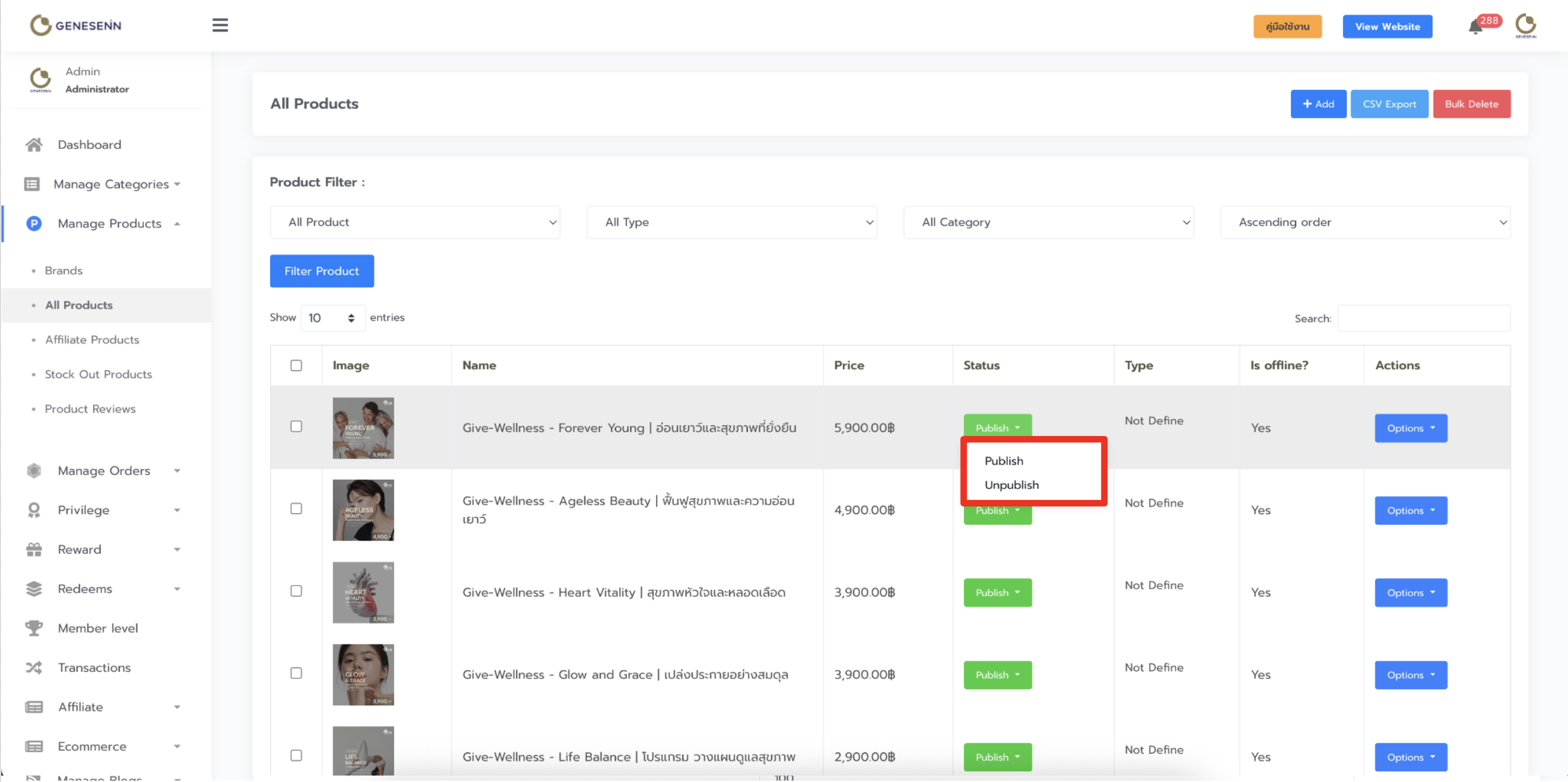Viewport: 1568px width, 782px height.
Task: Click the profile avatar in top-right corner
Action: (x=1526, y=25)
